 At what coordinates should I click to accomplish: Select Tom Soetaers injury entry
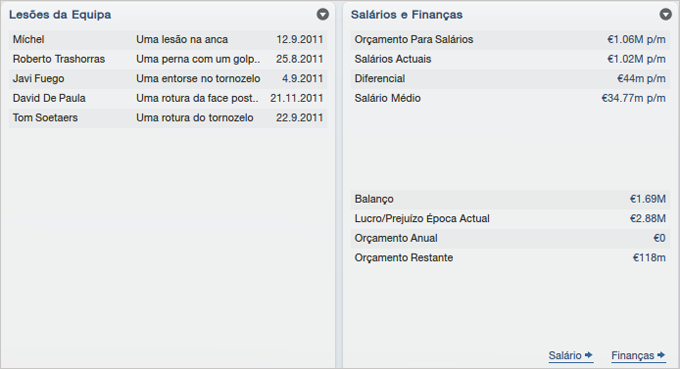168,118
